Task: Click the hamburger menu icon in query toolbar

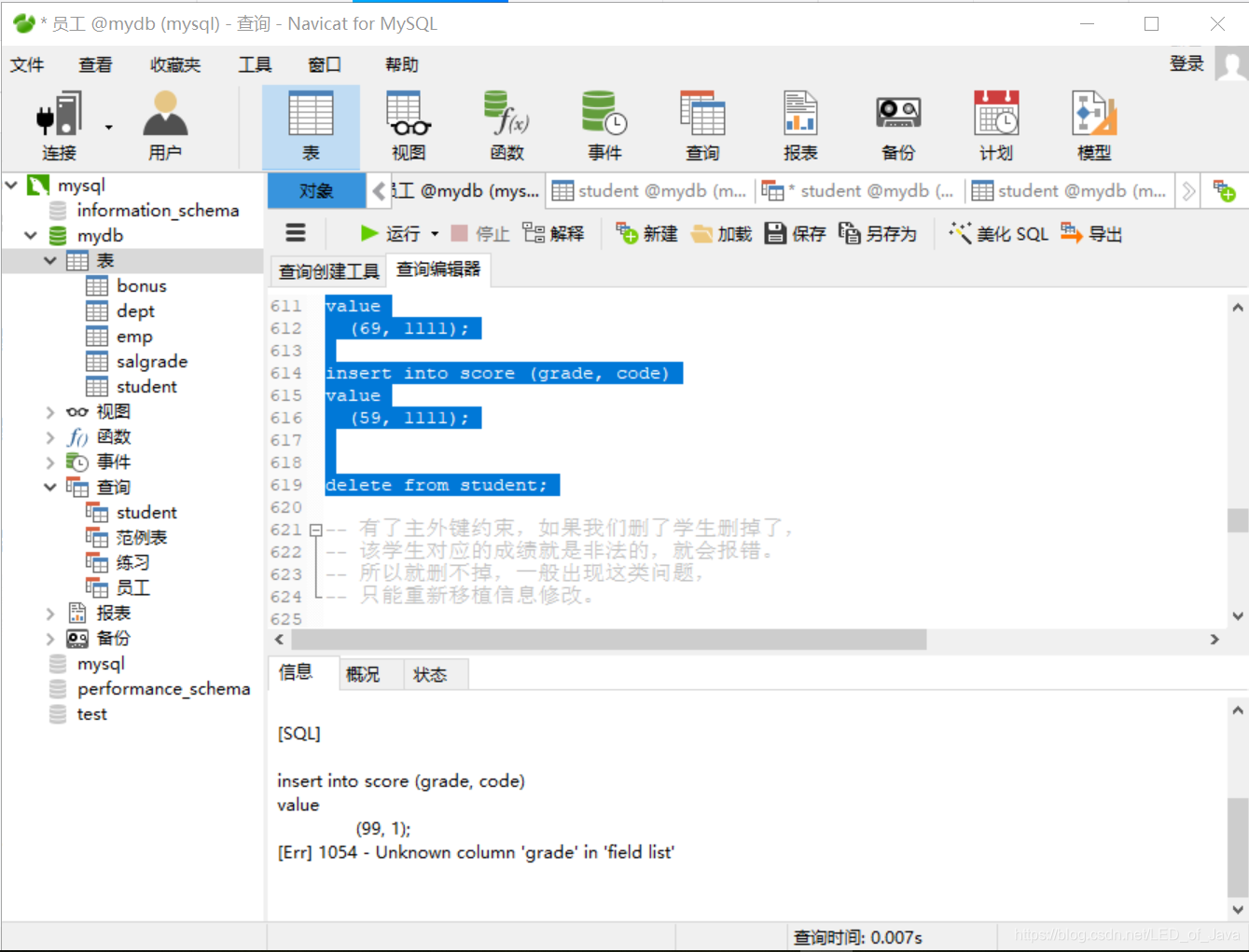Action: point(296,233)
